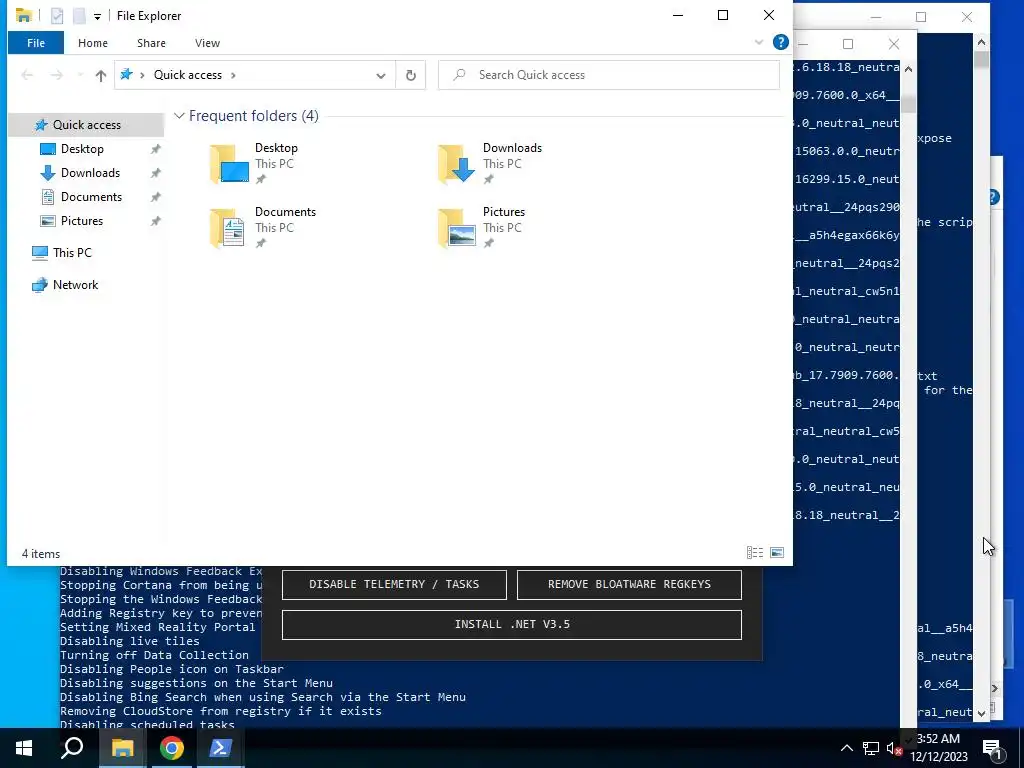
Task: Open the Windows Start menu
Action: pos(24,748)
